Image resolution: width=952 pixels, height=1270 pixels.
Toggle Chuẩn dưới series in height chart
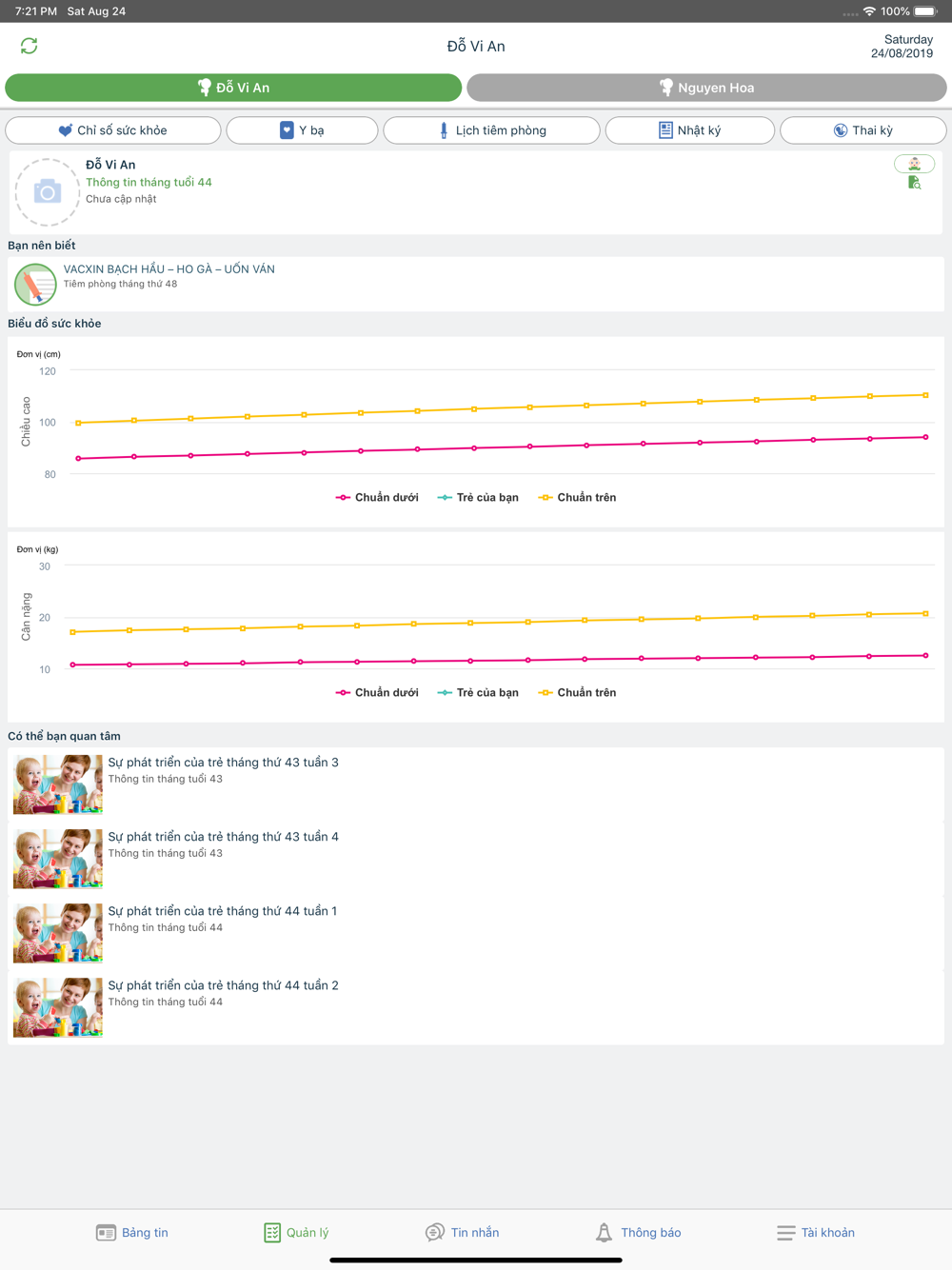(x=377, y=498)
